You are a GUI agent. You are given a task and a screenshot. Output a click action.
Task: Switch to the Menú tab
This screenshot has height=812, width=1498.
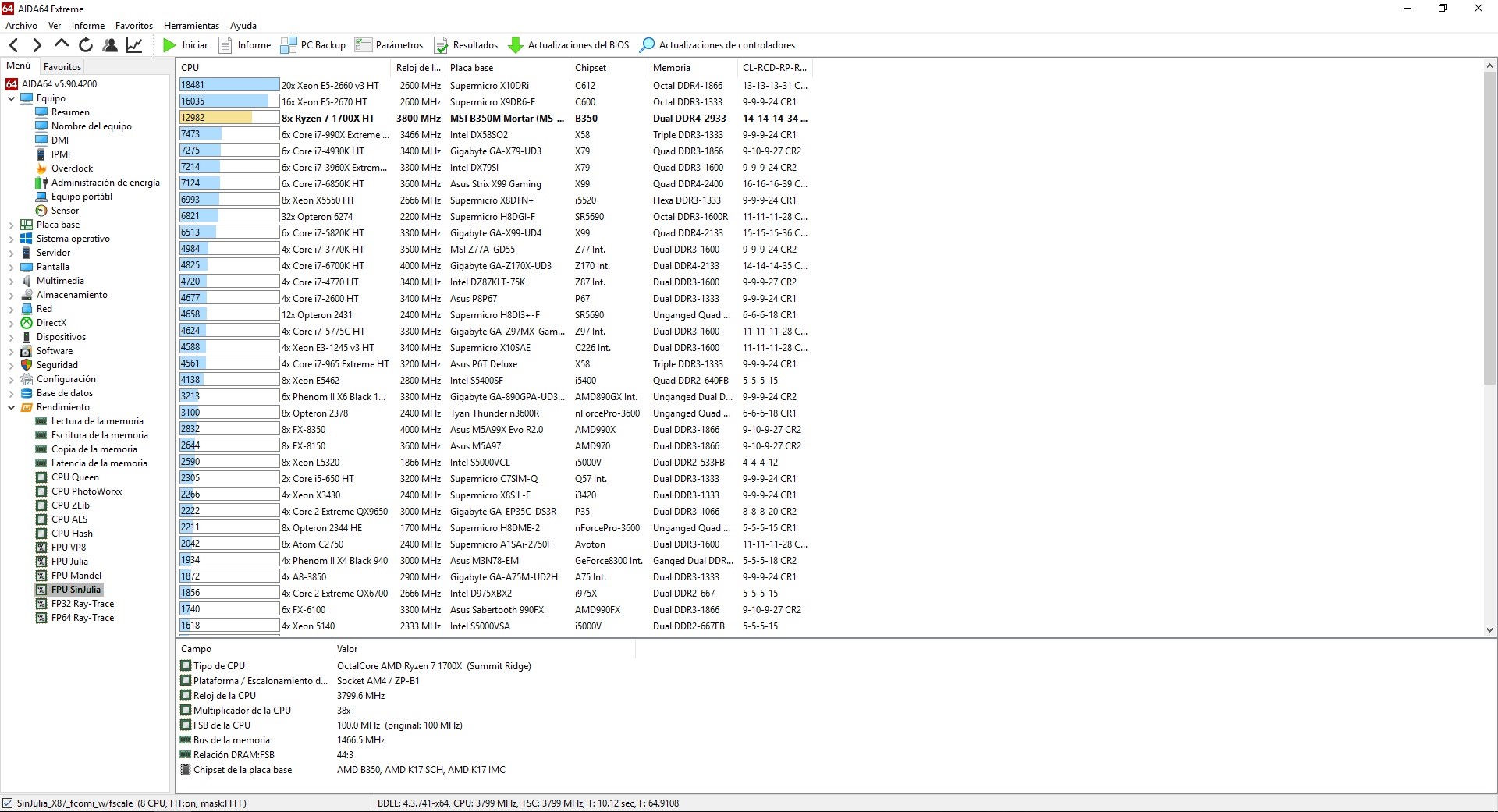pyautogui.click(x=19, y=66)
